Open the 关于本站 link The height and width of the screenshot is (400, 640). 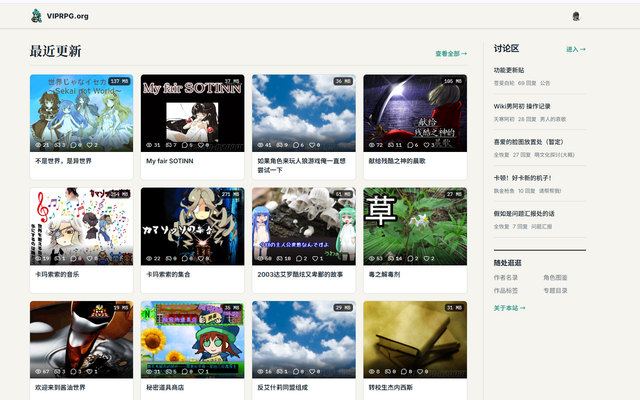tap(509, 308)
